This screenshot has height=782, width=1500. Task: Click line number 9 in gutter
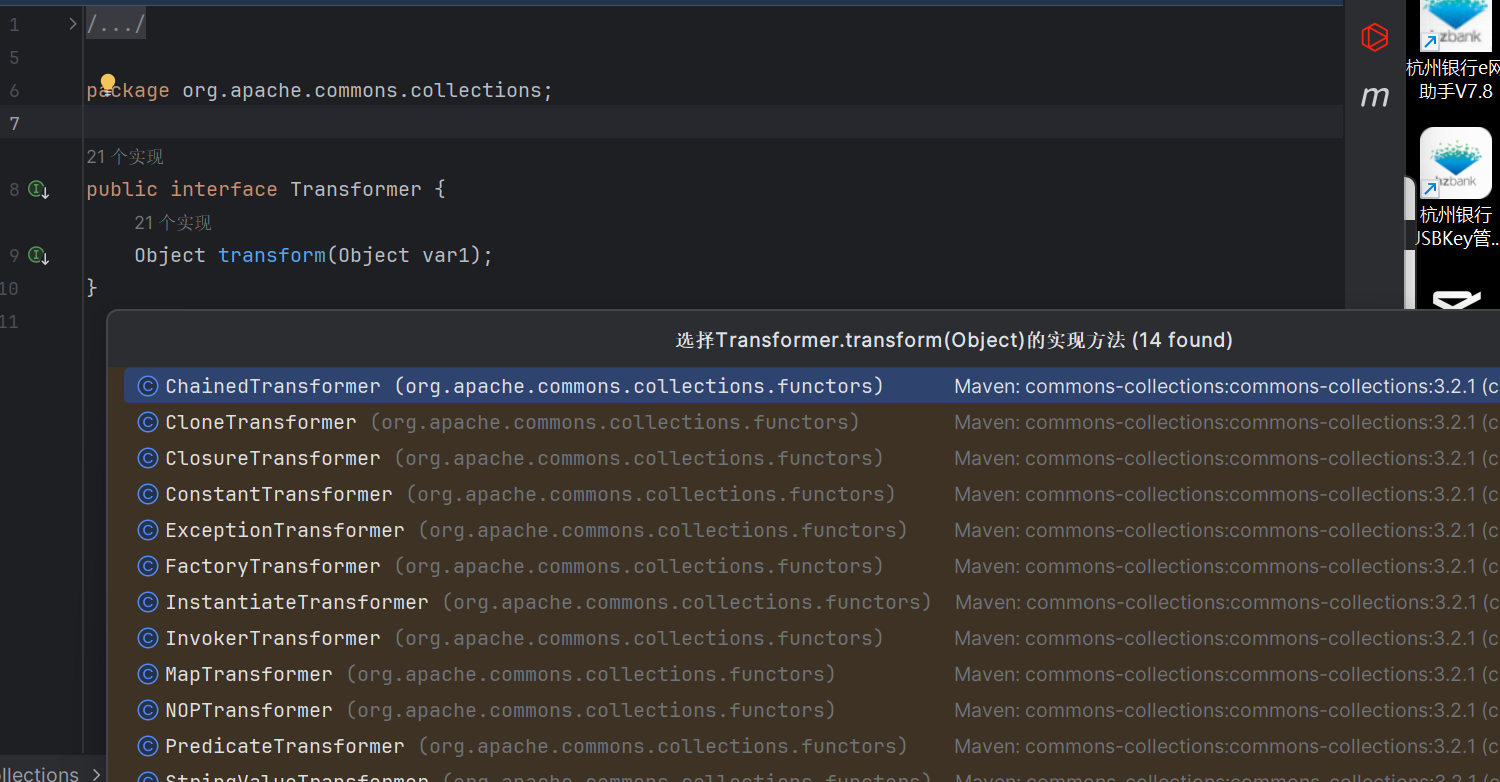tap(14, 256)
